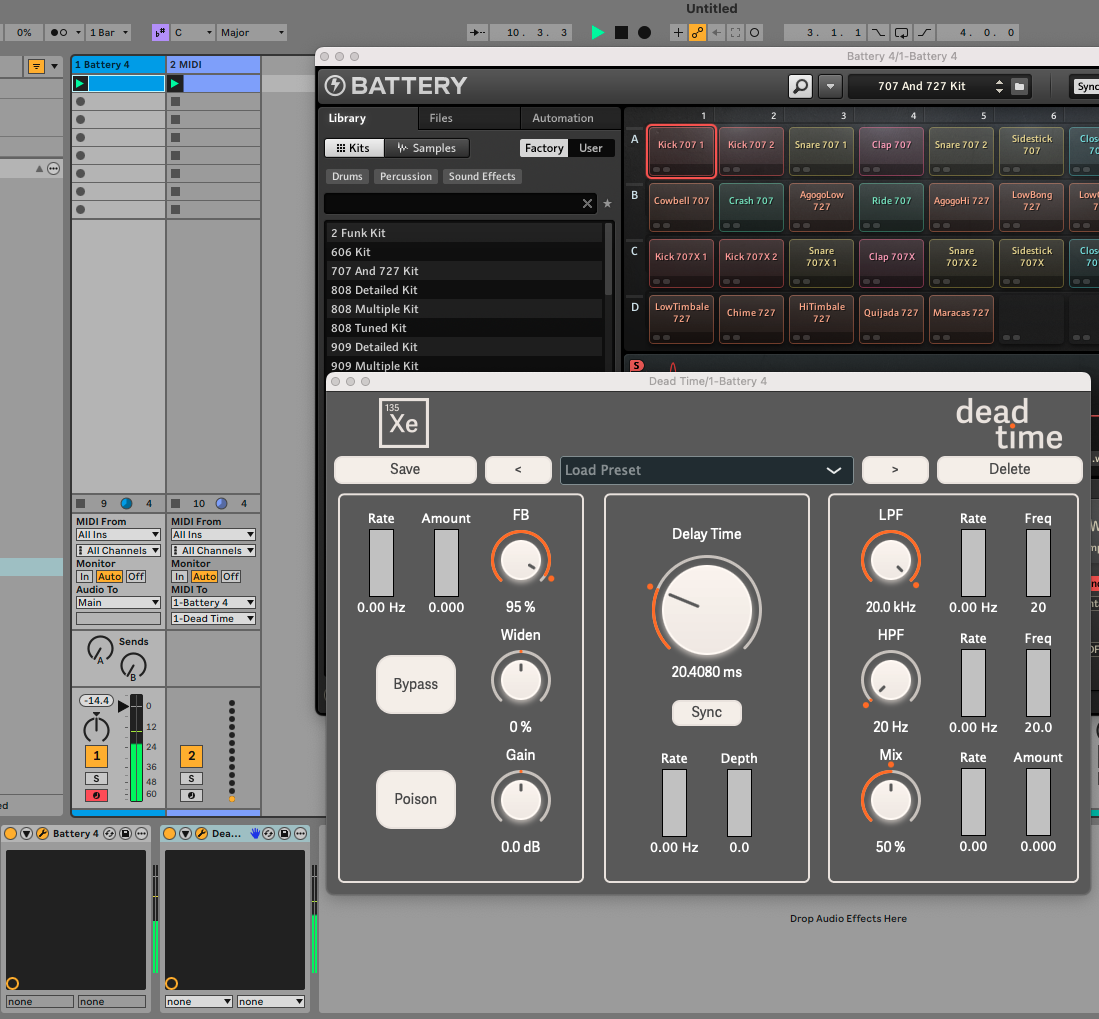Open the 1-Dead Time routing dropdown
Image resolution: width=1099 pixels, height=1019 pixels.
pos(213,619)
